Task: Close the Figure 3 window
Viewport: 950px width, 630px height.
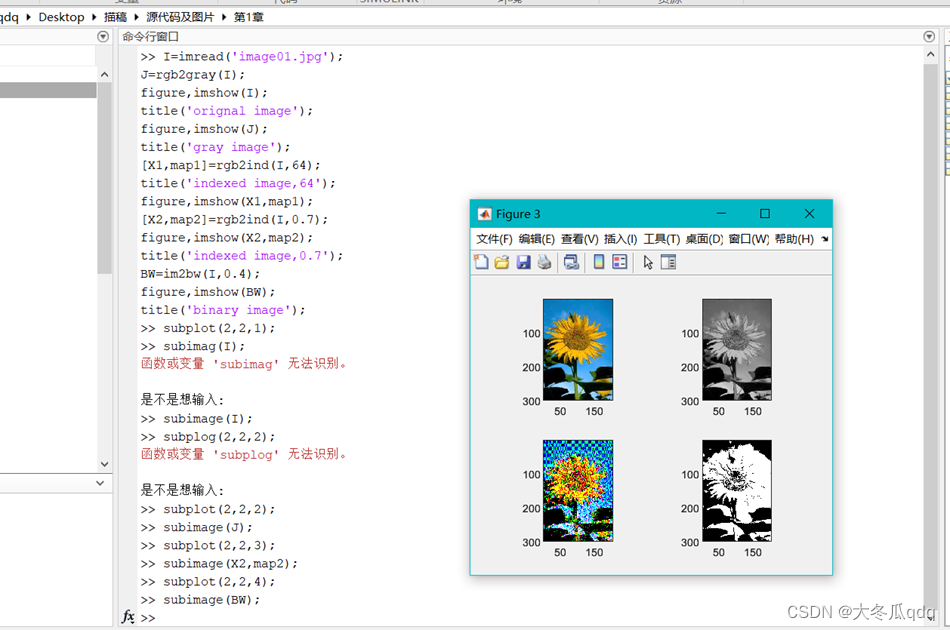Action: coord(809,214)
